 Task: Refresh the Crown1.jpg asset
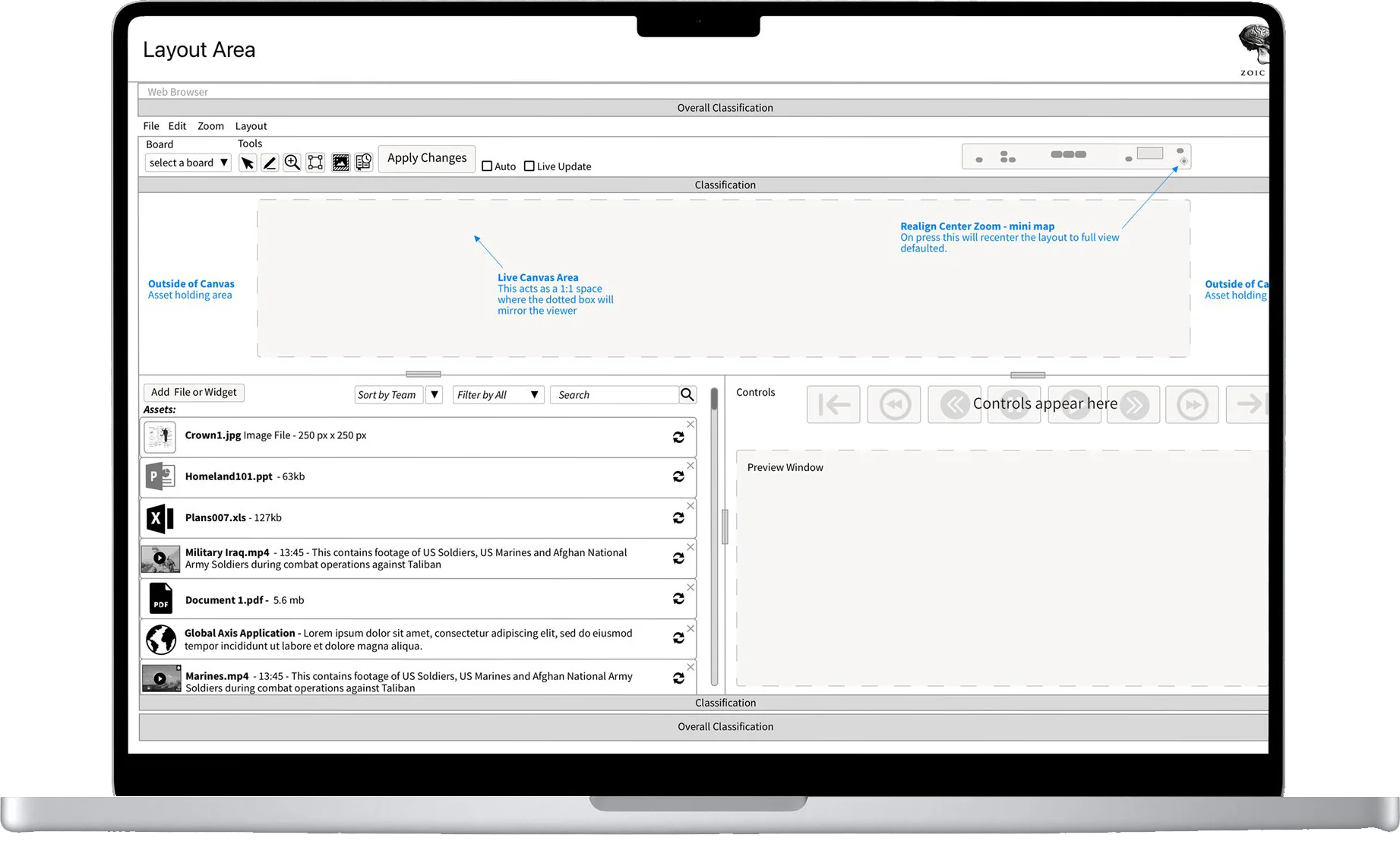pyautogui.click(x=678, y=438)
